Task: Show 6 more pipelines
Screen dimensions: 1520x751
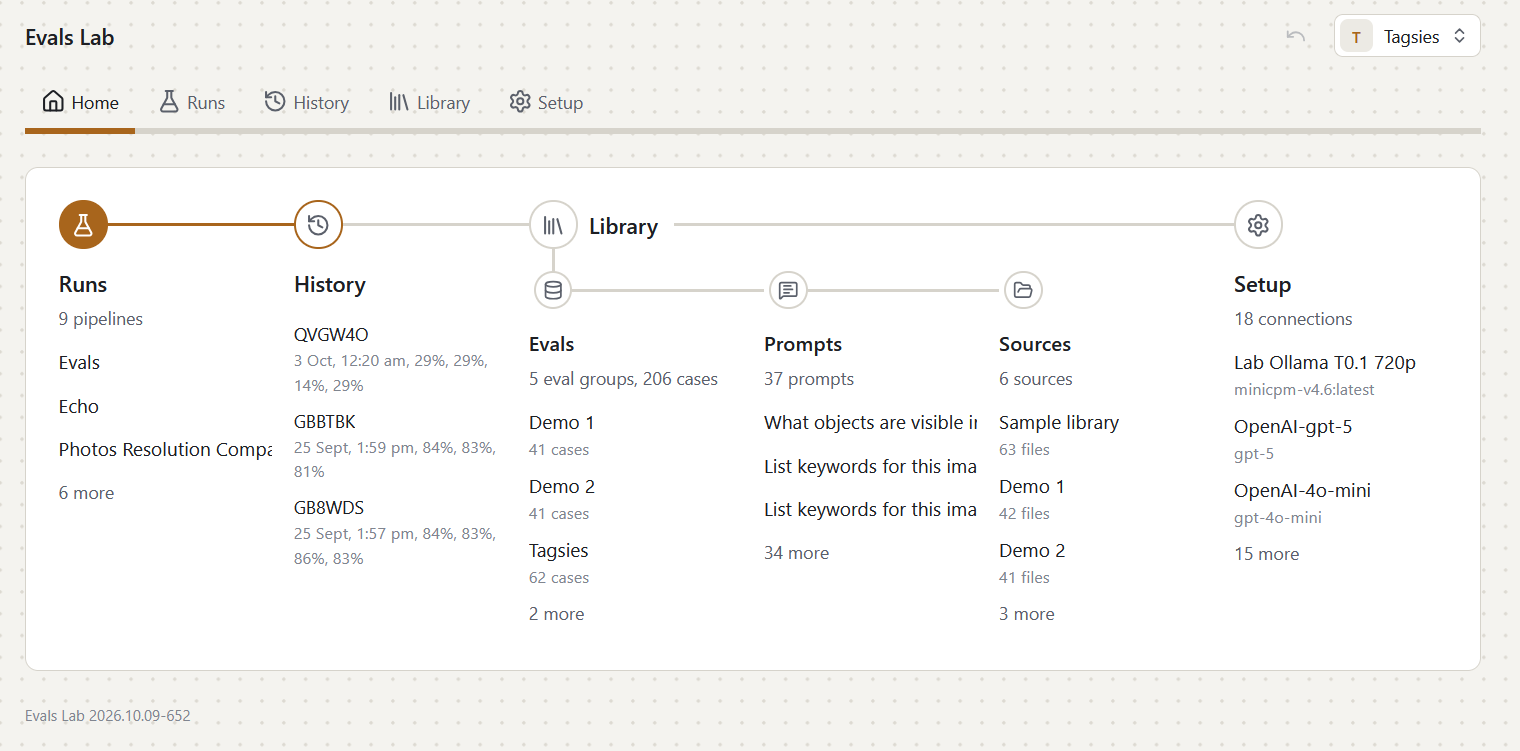Action: (87, 493)
